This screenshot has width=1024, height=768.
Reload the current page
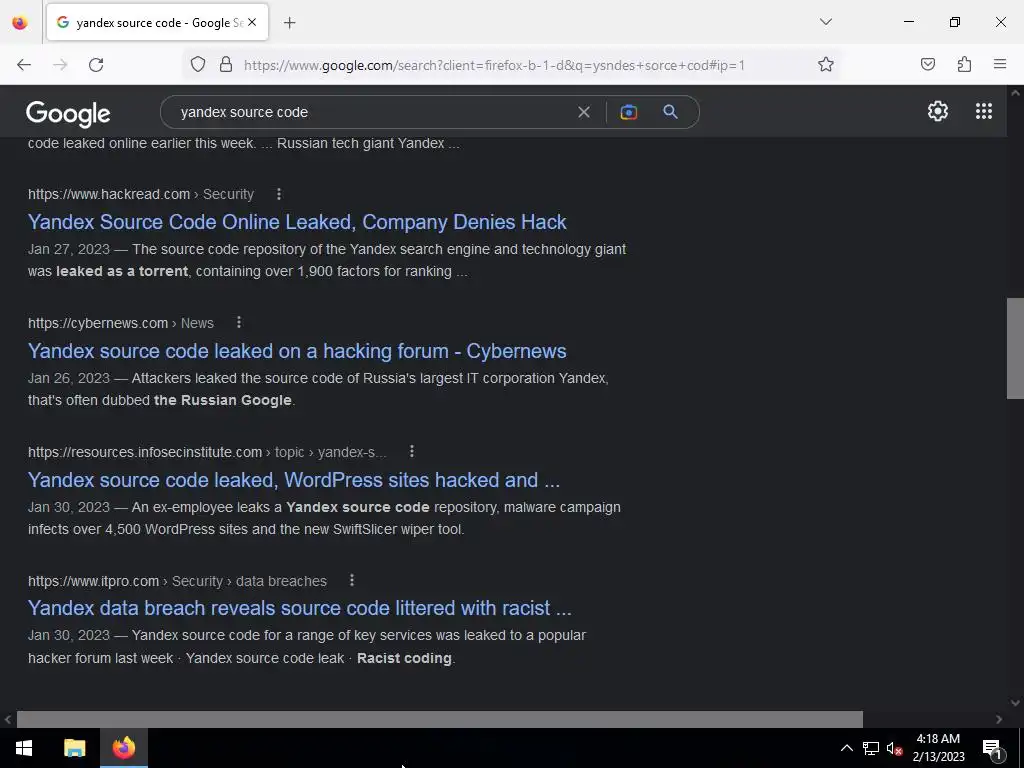pyautogui.click(x=96, y=65)
